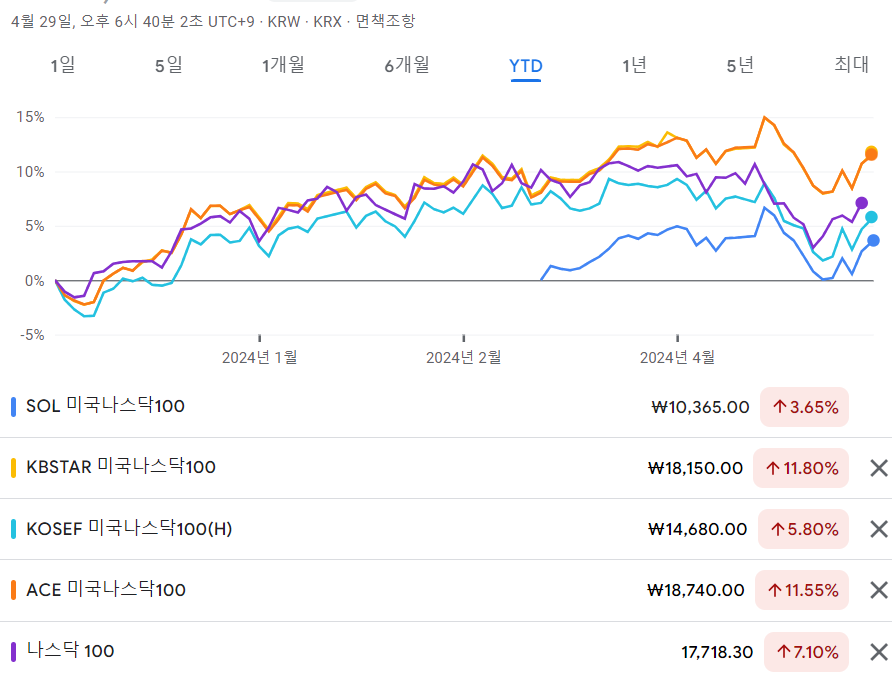View 6개월 chart data
Screen dimensions: 892x682
click(x=404, y=66)
